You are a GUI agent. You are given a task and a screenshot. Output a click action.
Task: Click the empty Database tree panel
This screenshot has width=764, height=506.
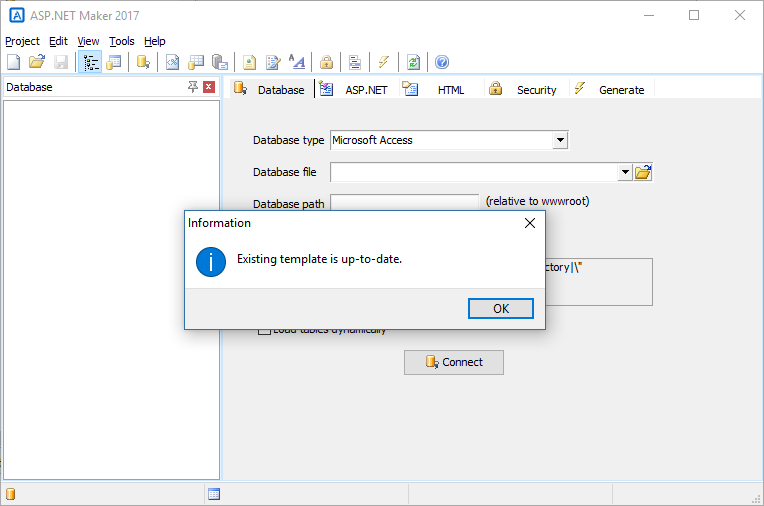[112, 290]
